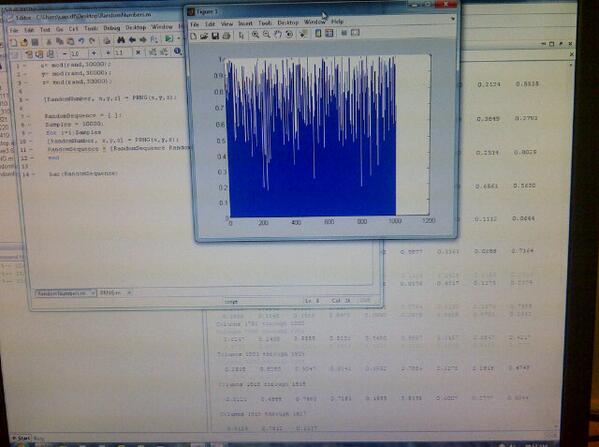Select Data Cursor tool in Figure

[304, 34]
